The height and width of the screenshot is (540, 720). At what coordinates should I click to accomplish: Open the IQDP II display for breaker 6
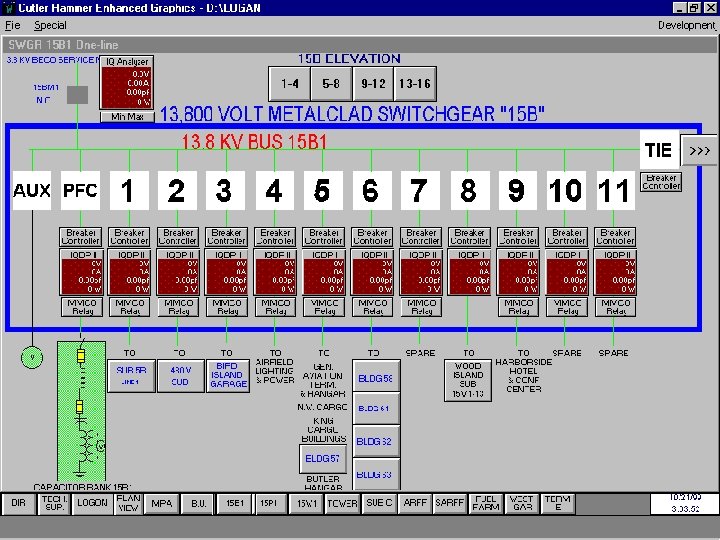(x=372, y=272)
